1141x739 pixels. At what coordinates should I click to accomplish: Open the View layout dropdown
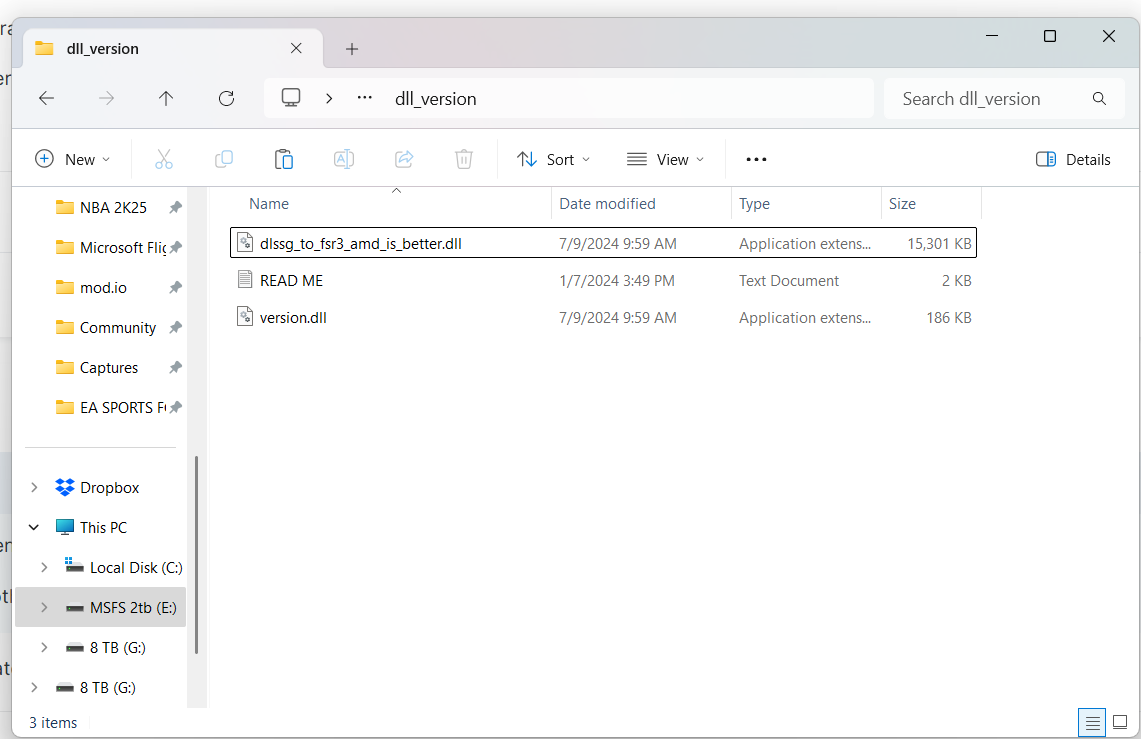click(666, 159)
